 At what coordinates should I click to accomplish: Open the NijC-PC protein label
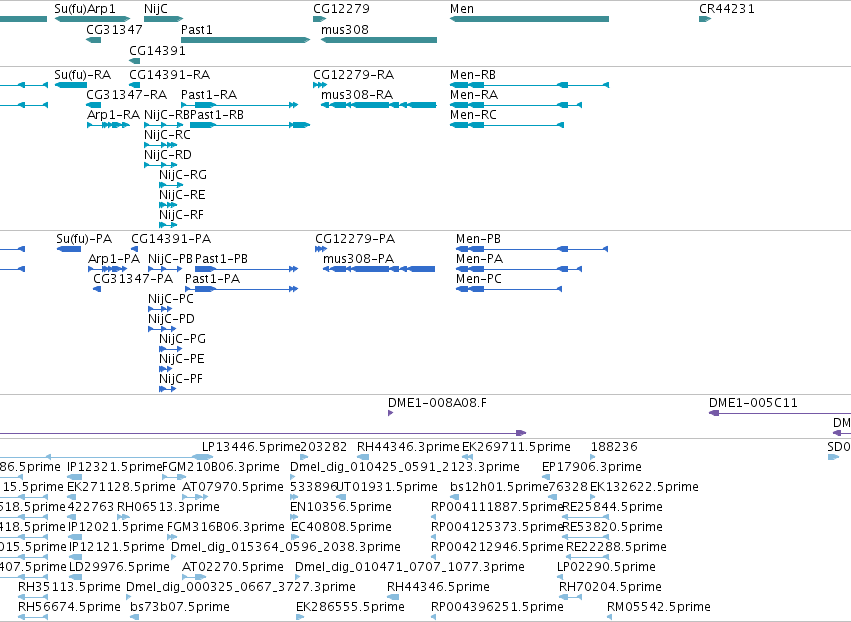[171, 299]
